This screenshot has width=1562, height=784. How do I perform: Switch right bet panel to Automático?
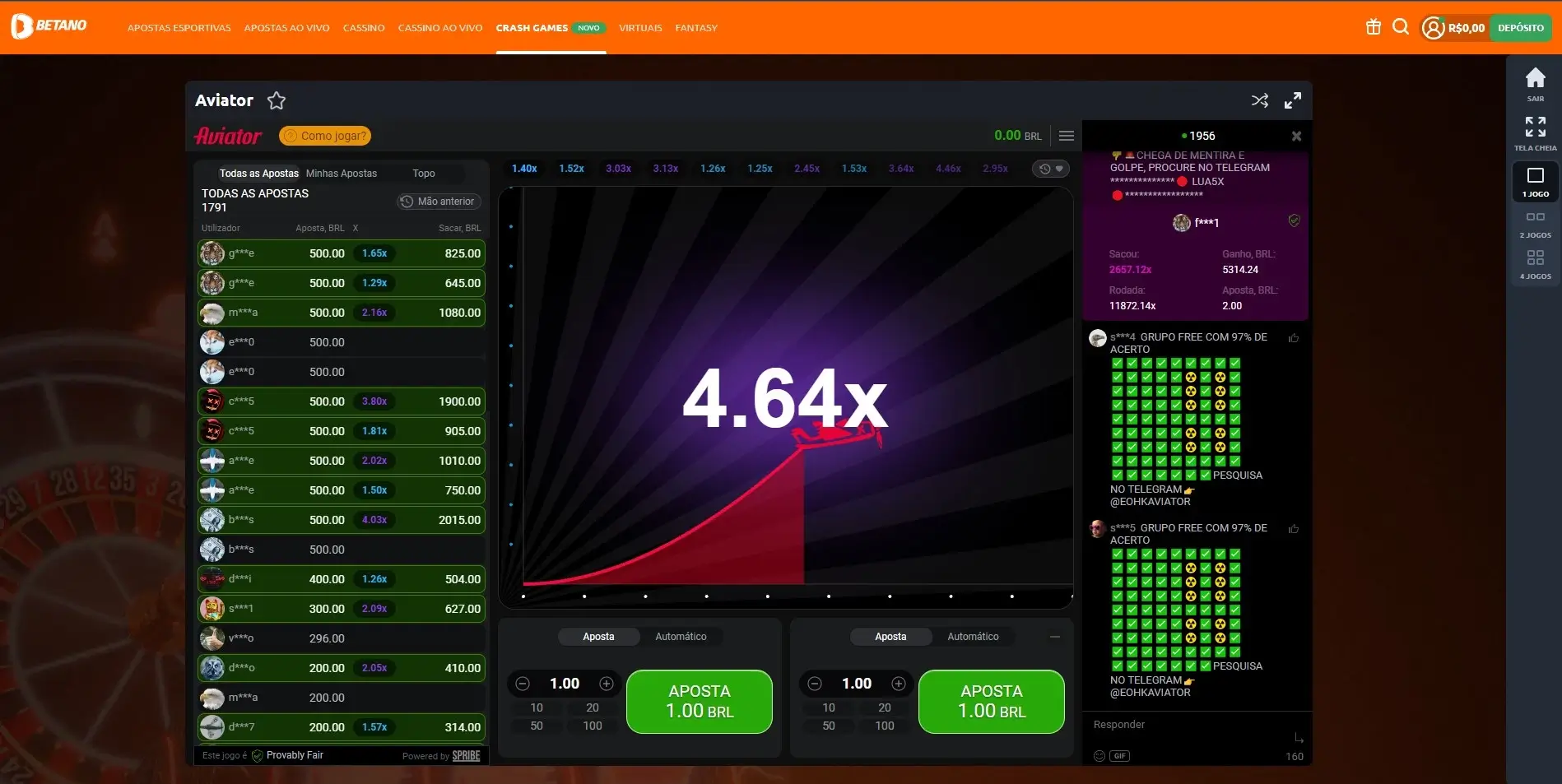pyautogui.click(x=973, y=637)
